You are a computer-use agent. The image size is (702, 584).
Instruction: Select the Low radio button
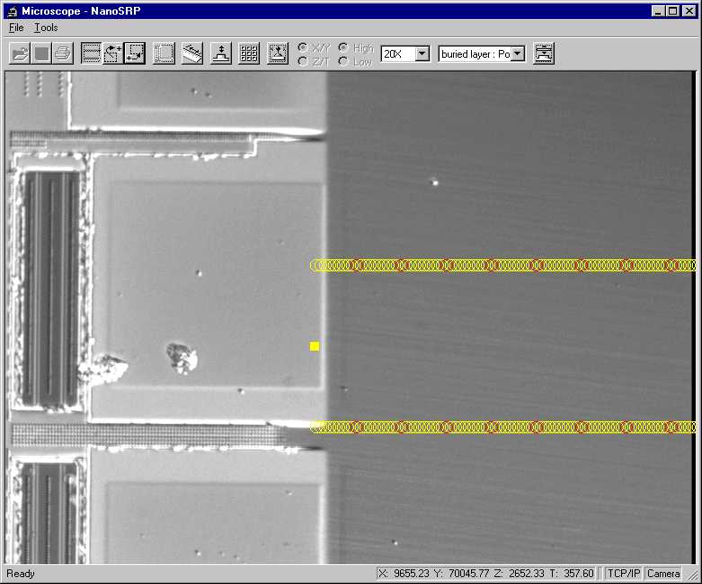[344, 61]
